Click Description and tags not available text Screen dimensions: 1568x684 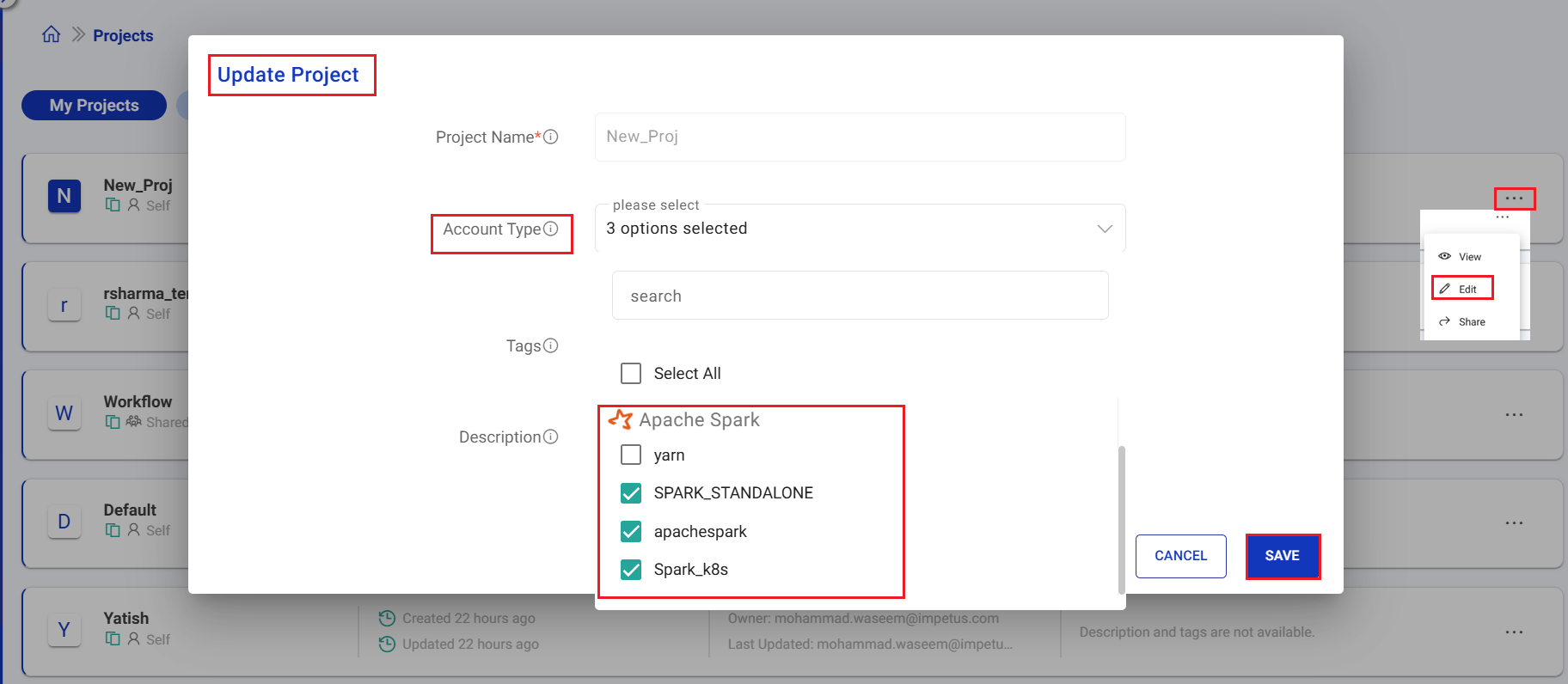[1197, 632]
